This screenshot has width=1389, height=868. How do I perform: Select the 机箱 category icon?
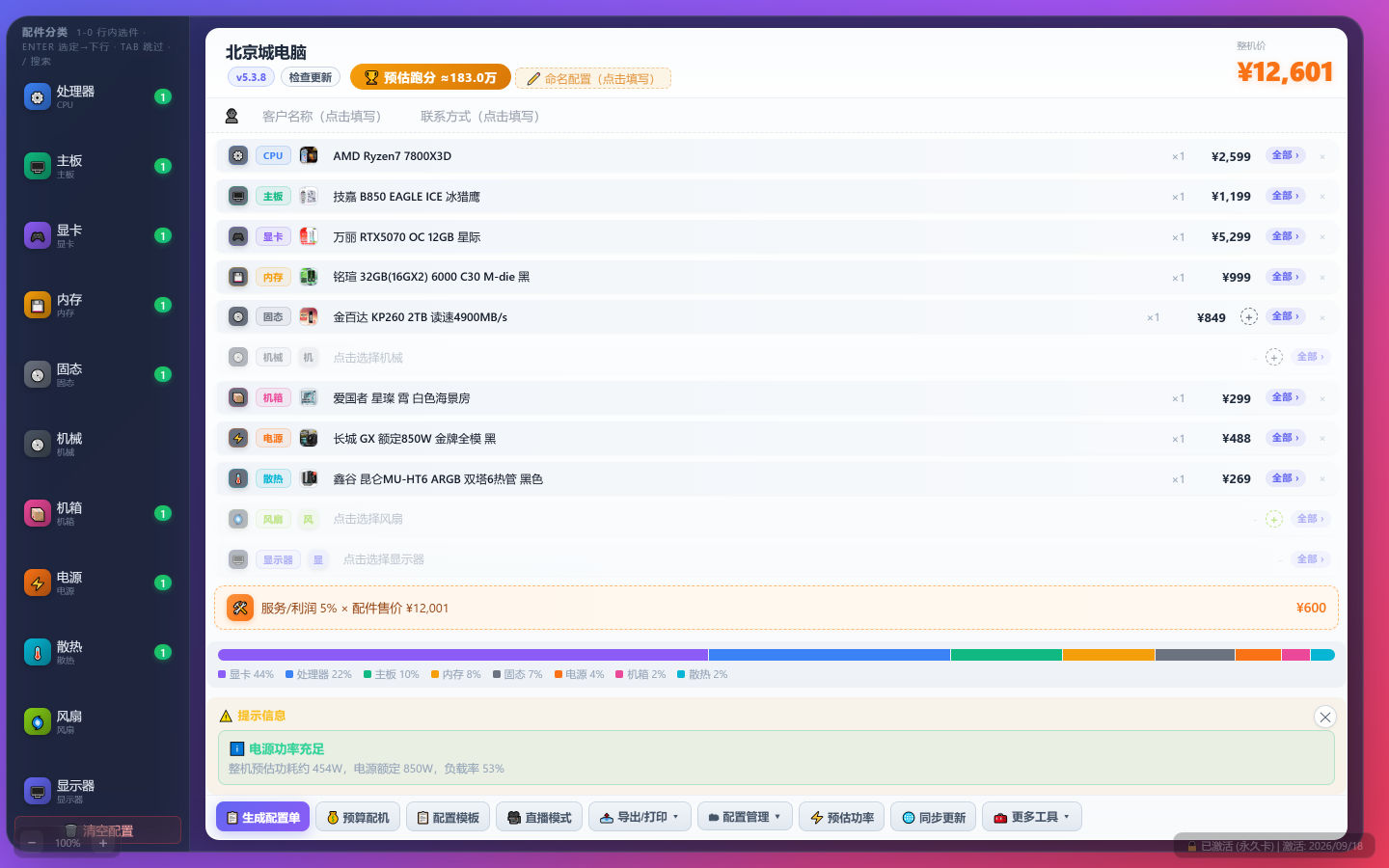click(x=38, y=514)
